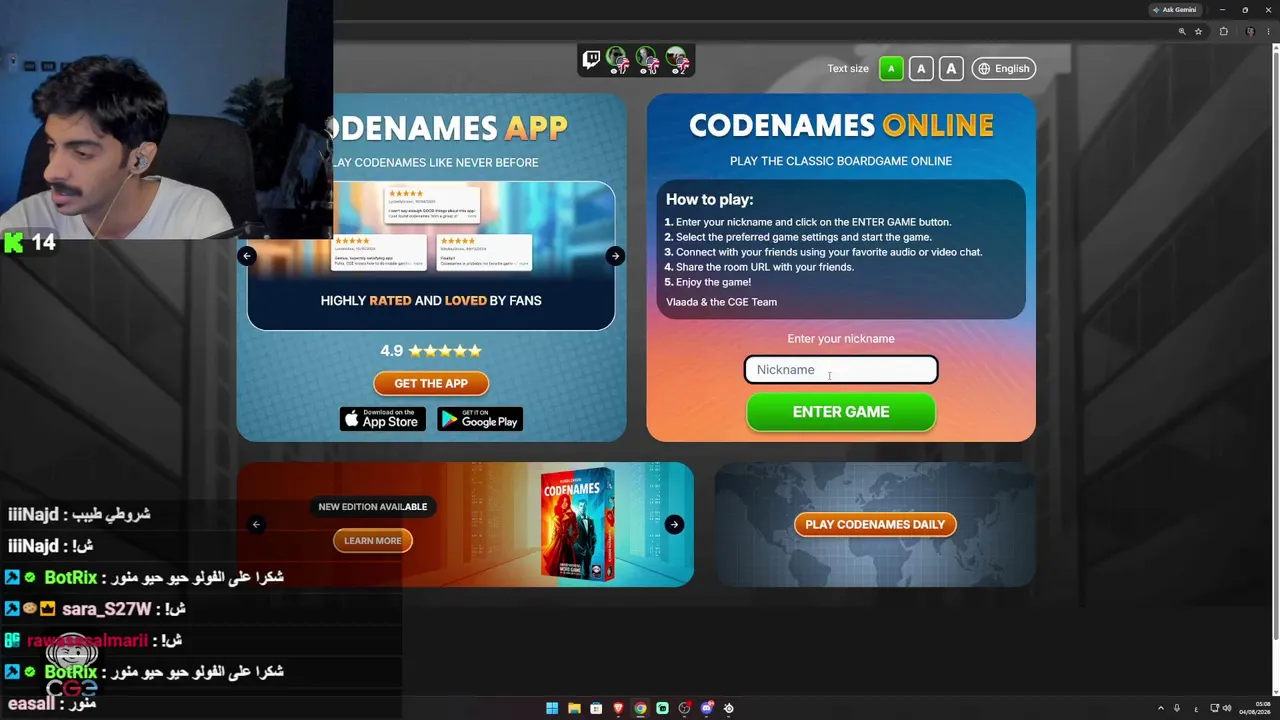
Task: Bookmark this page with the star icon
Action: pos(1198,32)
